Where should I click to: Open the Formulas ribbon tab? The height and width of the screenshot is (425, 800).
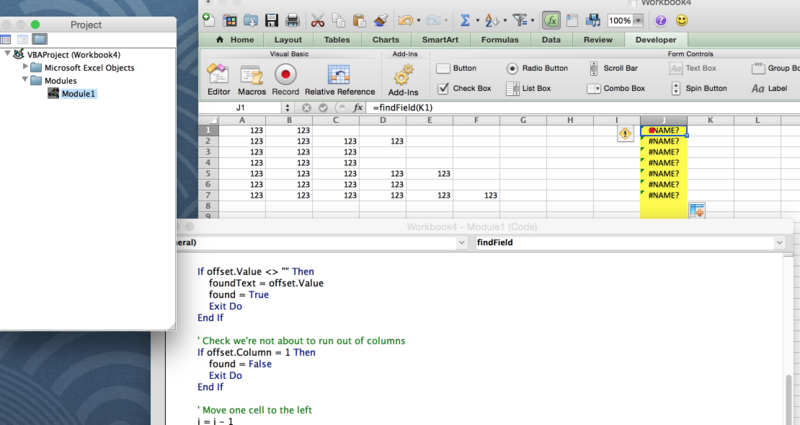(x=500, y=40)
